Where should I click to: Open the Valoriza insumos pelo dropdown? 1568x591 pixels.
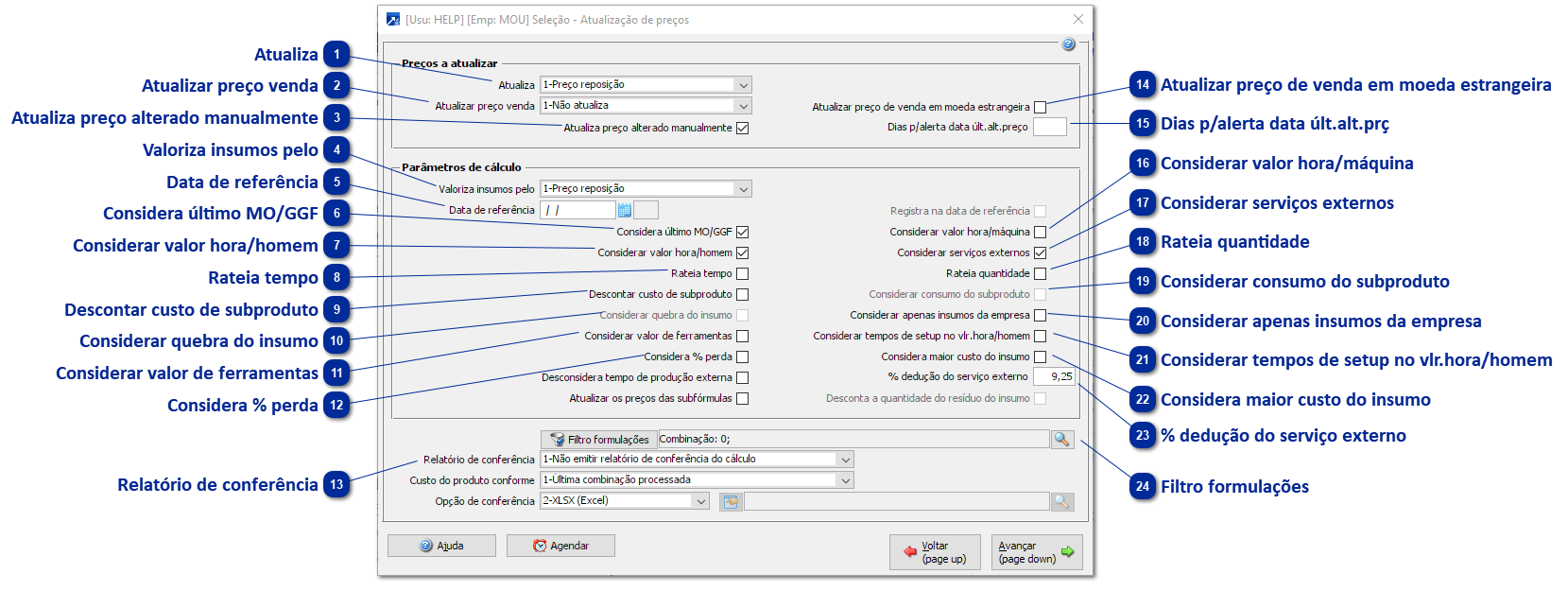pyautogui.click(x=743, y=189)
